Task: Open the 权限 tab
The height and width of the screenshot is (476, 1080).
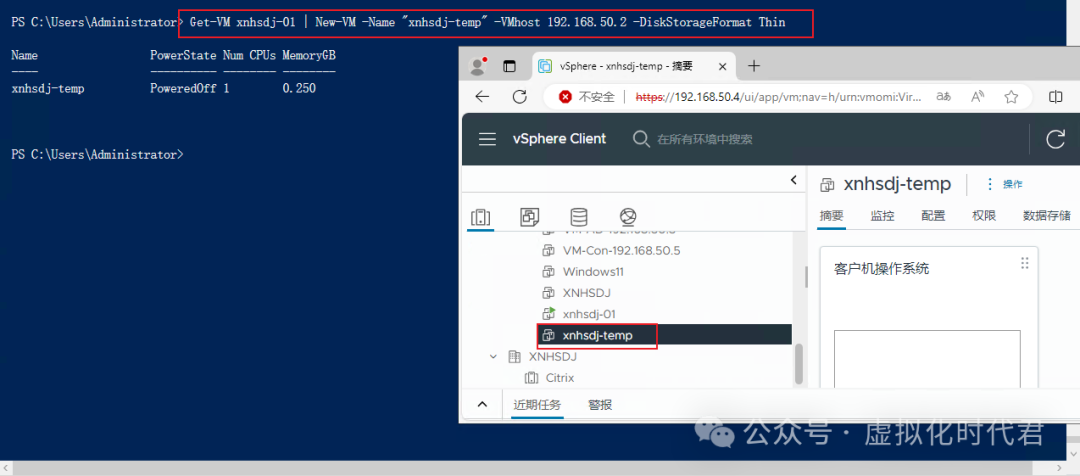Action: coord(984,216)
